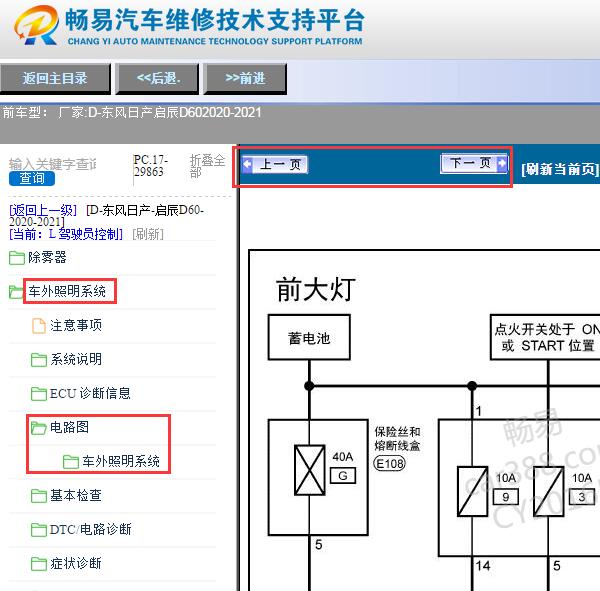Open the 除雾器 folder icon

tap(17, 258)
